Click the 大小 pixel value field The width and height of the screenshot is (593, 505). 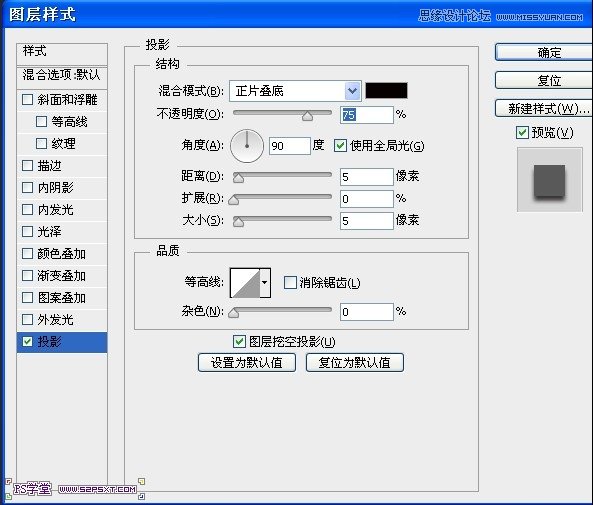point(366,221)
